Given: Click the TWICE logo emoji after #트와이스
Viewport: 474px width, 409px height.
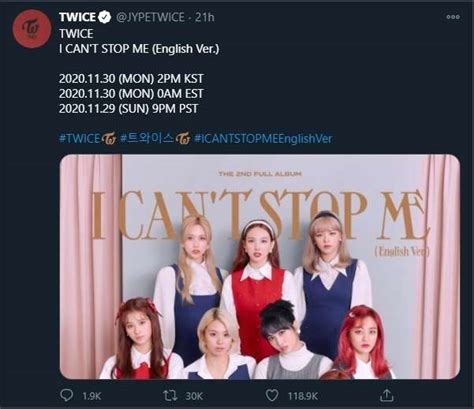Looking at the screenshot, I should (183, 139).
